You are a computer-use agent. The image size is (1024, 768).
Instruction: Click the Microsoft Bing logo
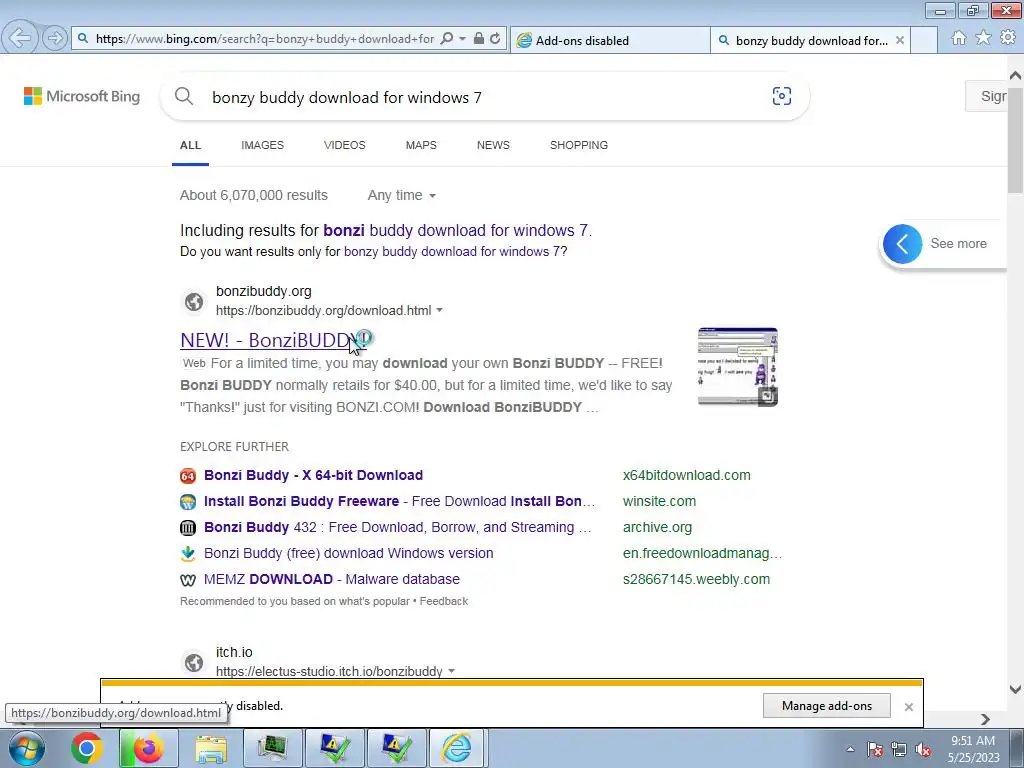pyautogui.click(x=82, y=96)
